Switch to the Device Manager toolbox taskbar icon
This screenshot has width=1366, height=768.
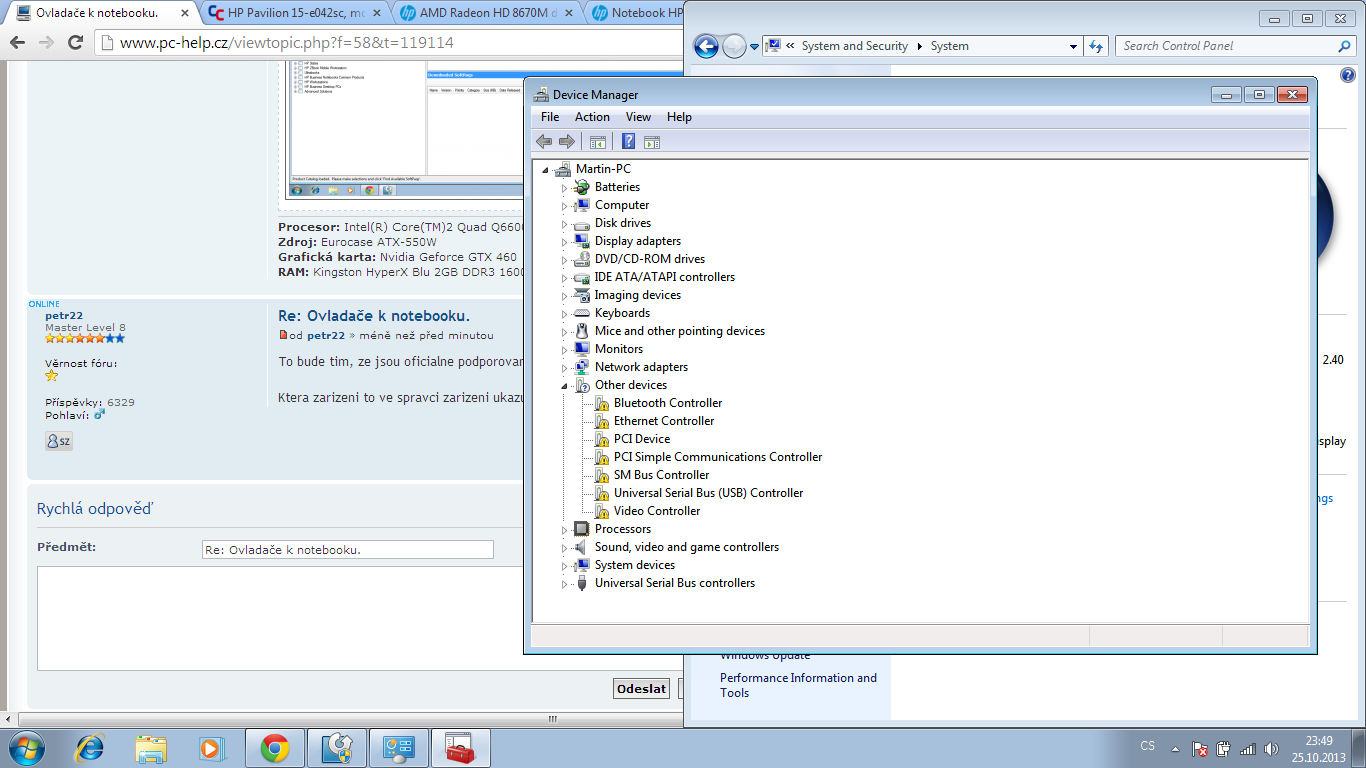point(460,747)
